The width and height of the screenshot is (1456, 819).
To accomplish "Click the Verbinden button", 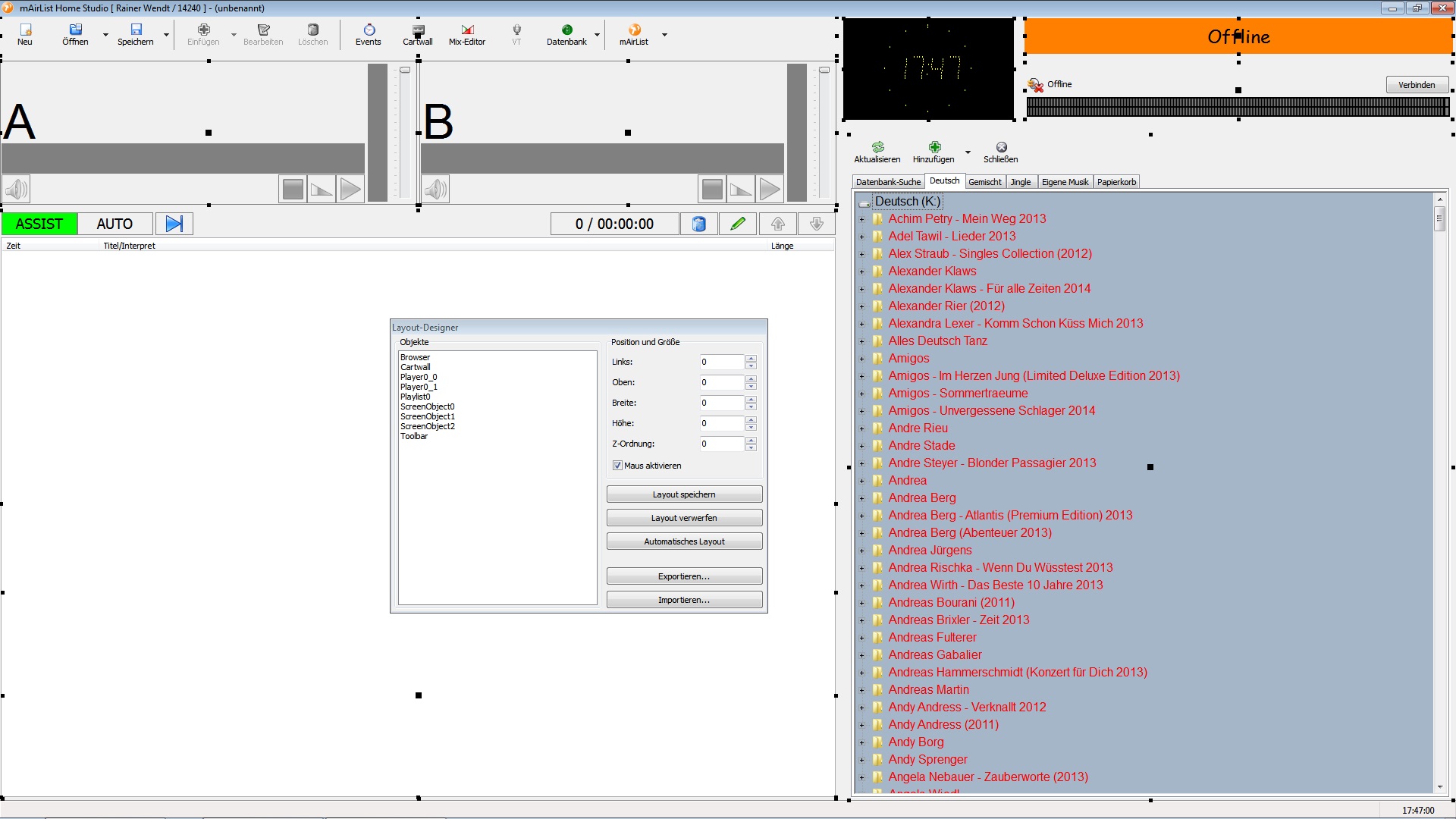I will pyautogui.click(x=1417, y=85).
